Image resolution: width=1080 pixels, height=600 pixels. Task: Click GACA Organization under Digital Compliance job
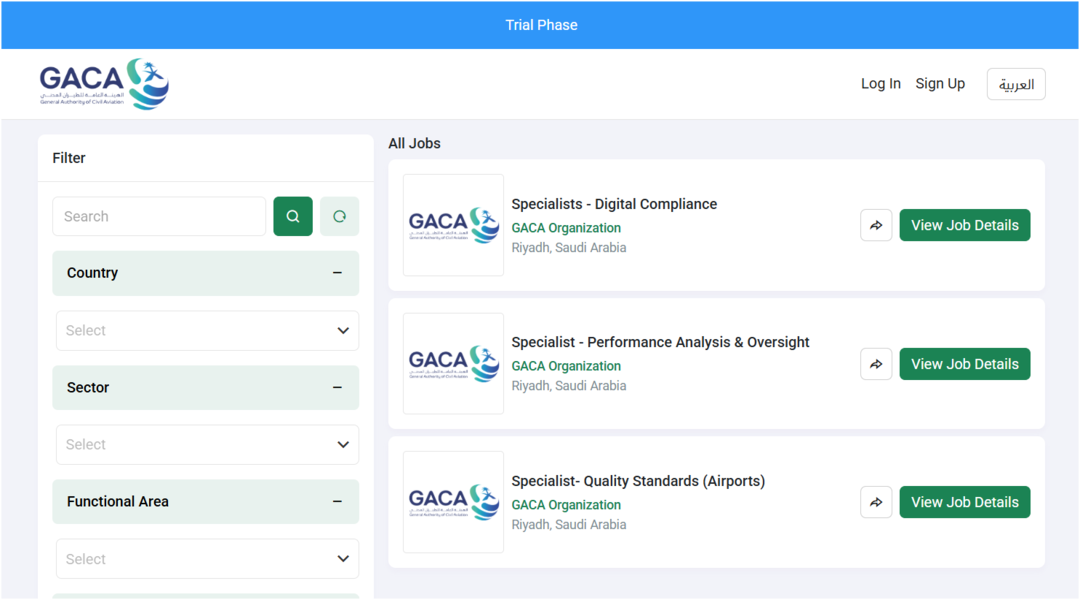pyautogui.click(x=566, y=228)
